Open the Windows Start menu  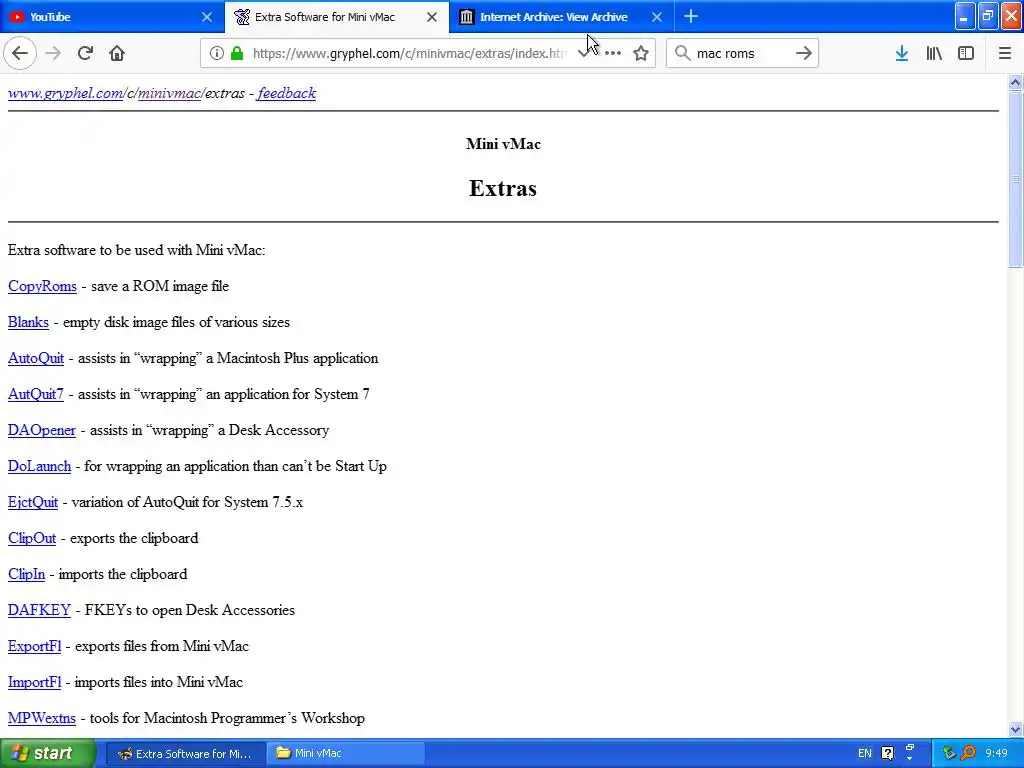(48, 753)
